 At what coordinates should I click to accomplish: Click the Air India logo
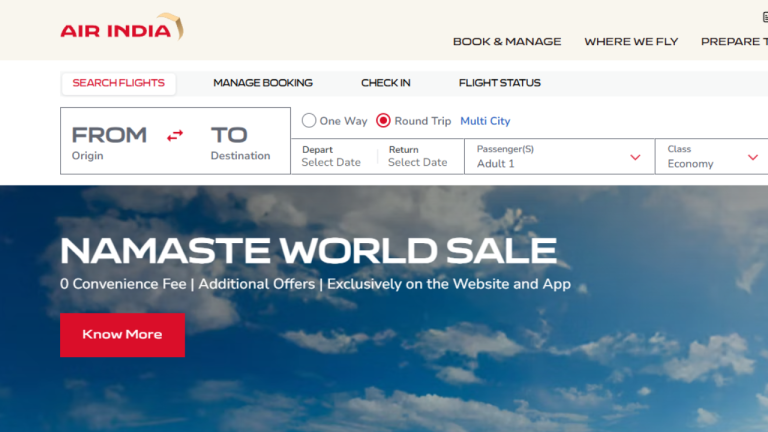pyautogui.click(x=122, y=27)
